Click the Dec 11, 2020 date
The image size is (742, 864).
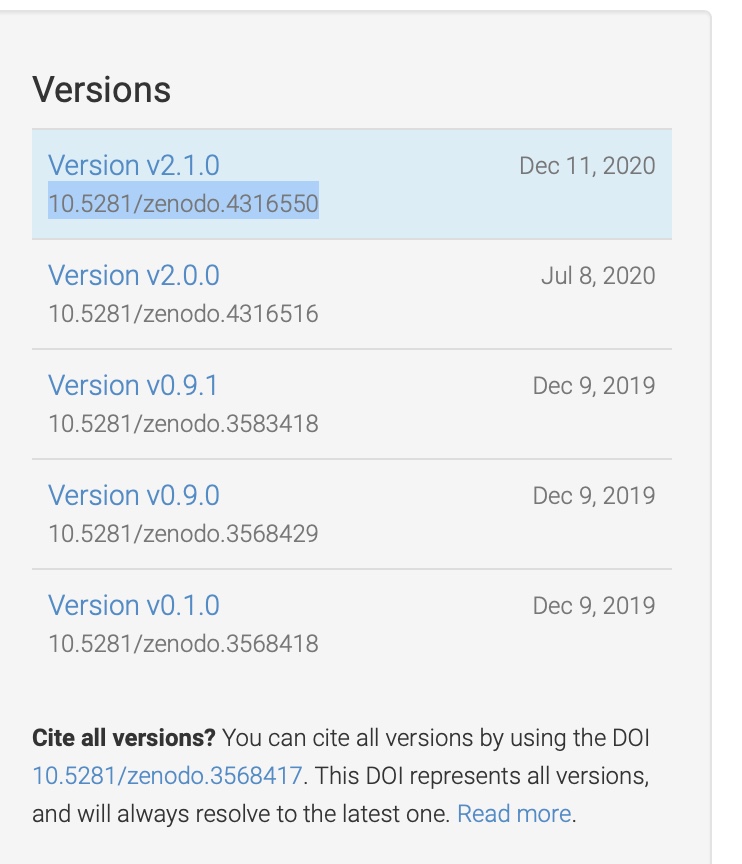[587, 166]
